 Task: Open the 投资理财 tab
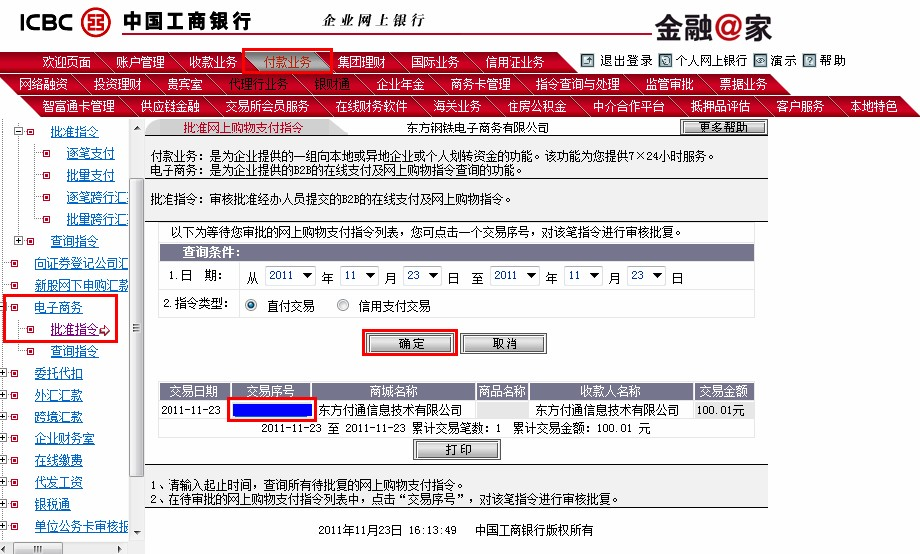[118, 85]
